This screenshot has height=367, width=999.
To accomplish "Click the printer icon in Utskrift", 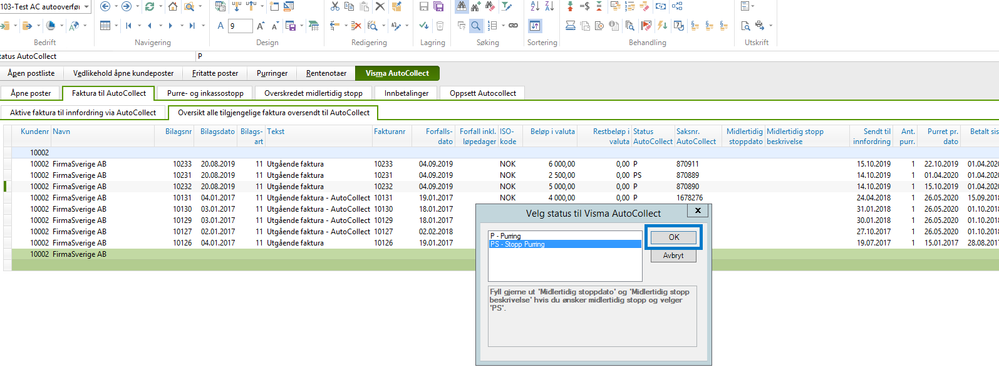I will 760,25.
